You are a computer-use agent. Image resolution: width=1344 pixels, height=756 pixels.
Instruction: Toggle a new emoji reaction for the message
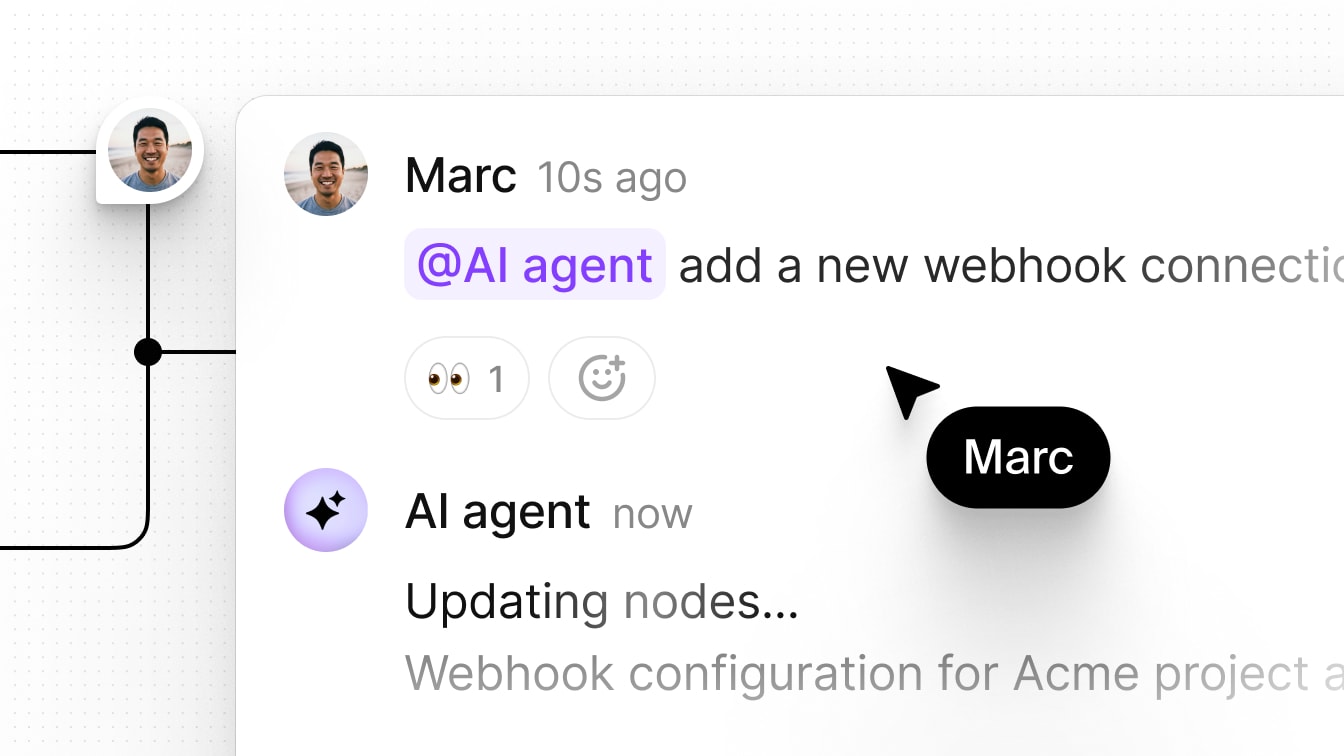tap(601, 377)
